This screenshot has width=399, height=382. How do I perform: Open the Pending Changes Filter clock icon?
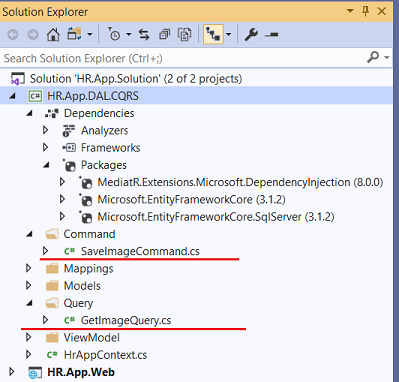point(114,34)
